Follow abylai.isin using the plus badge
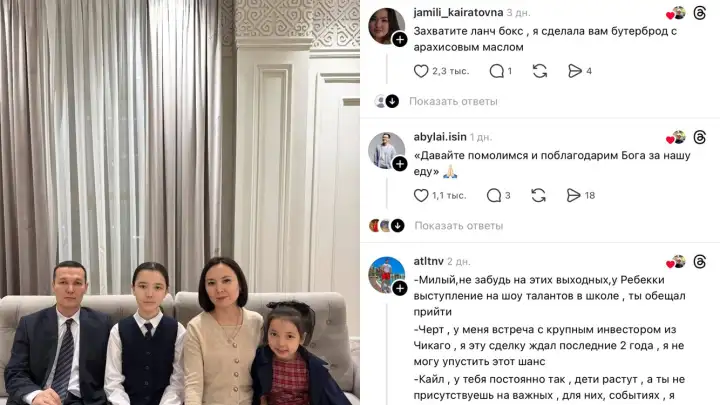Viewport: 720px width, 405px height. click(x=400, y=164)
